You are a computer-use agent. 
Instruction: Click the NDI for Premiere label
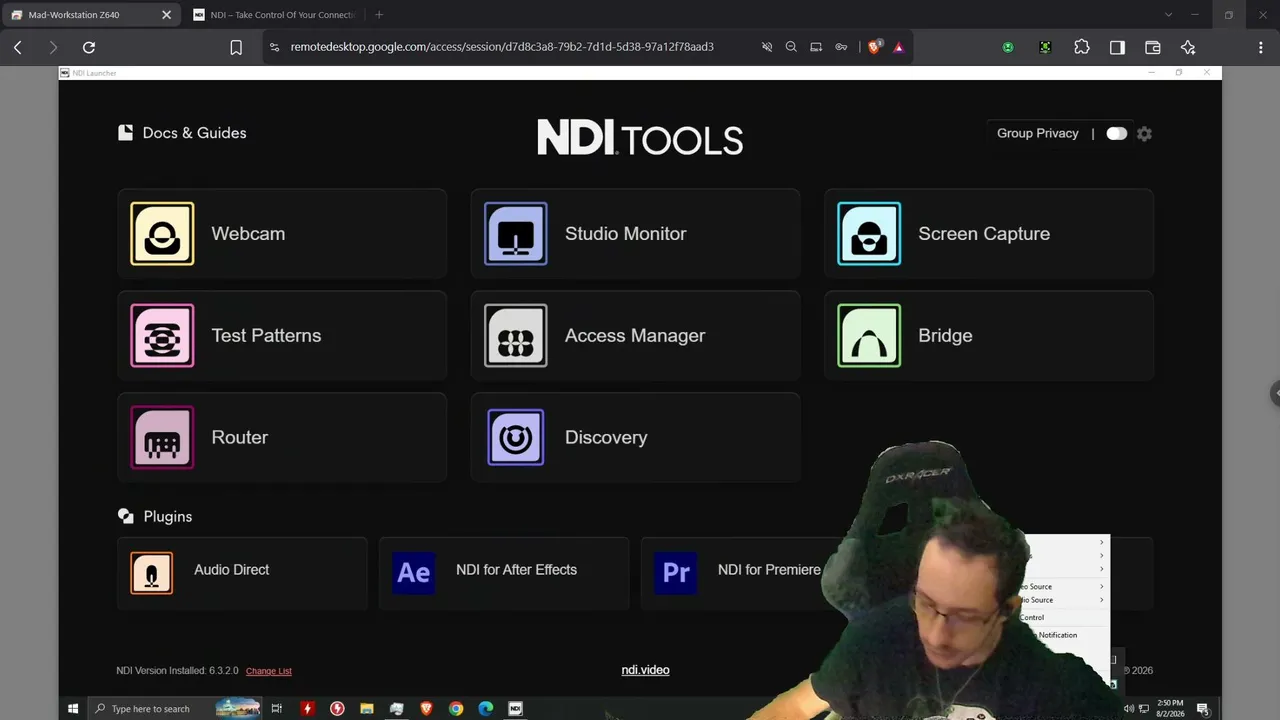(x=769, y=570)
